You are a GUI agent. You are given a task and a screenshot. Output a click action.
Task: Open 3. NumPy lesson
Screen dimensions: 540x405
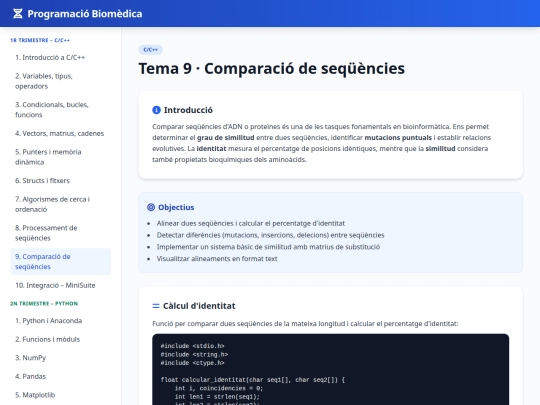tap(61, 358)
